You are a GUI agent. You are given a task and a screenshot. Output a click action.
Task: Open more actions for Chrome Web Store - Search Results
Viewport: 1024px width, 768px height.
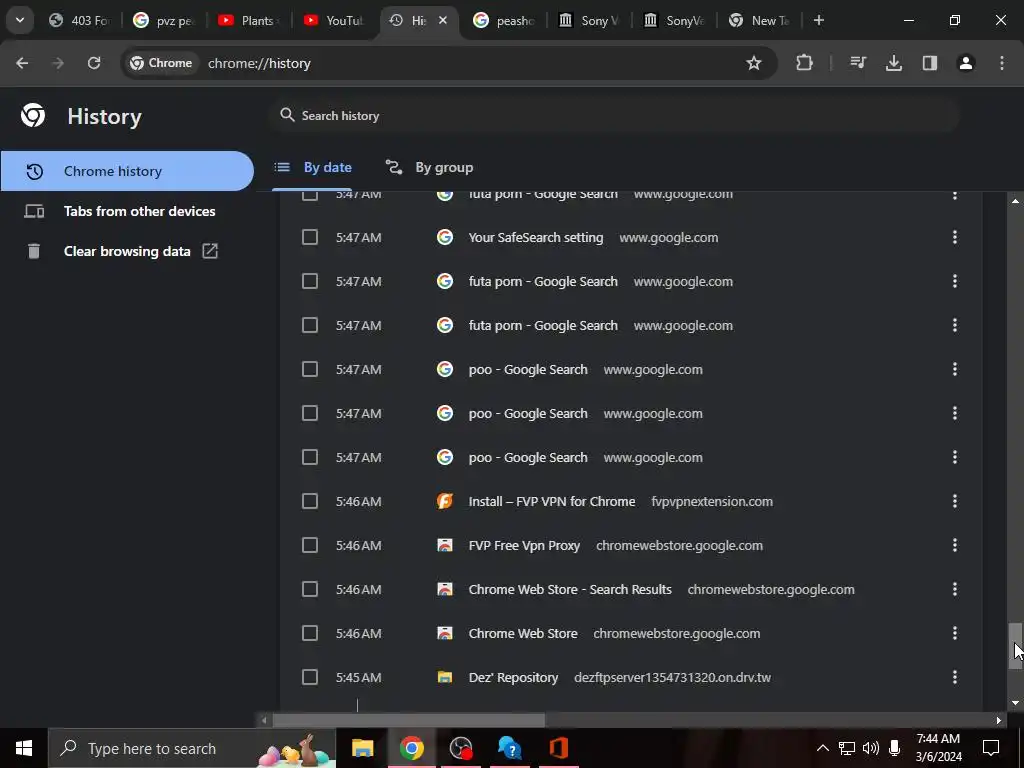tap(955, 589)
